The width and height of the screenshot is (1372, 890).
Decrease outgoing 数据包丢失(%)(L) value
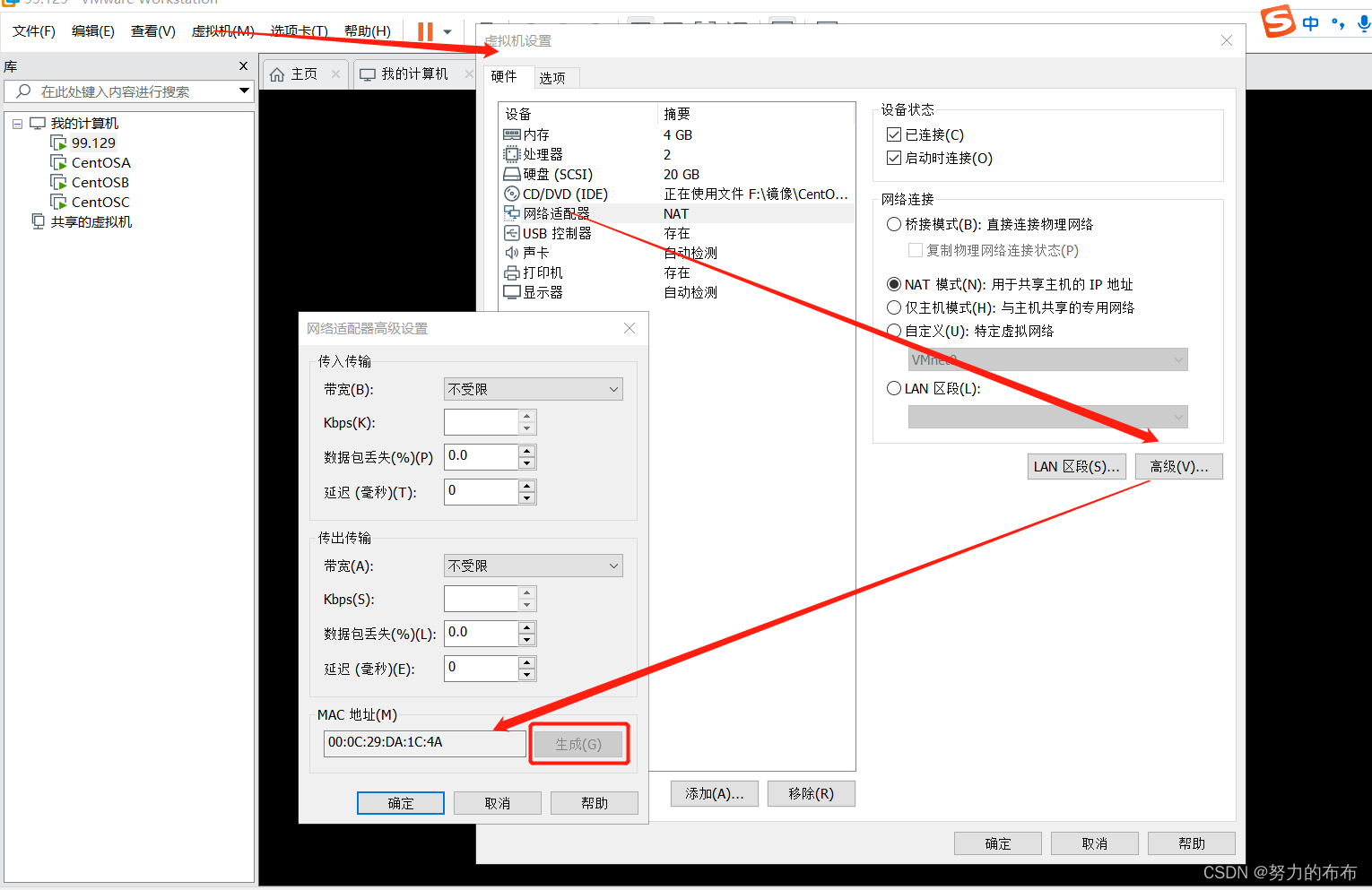click(x=527, y=640)
